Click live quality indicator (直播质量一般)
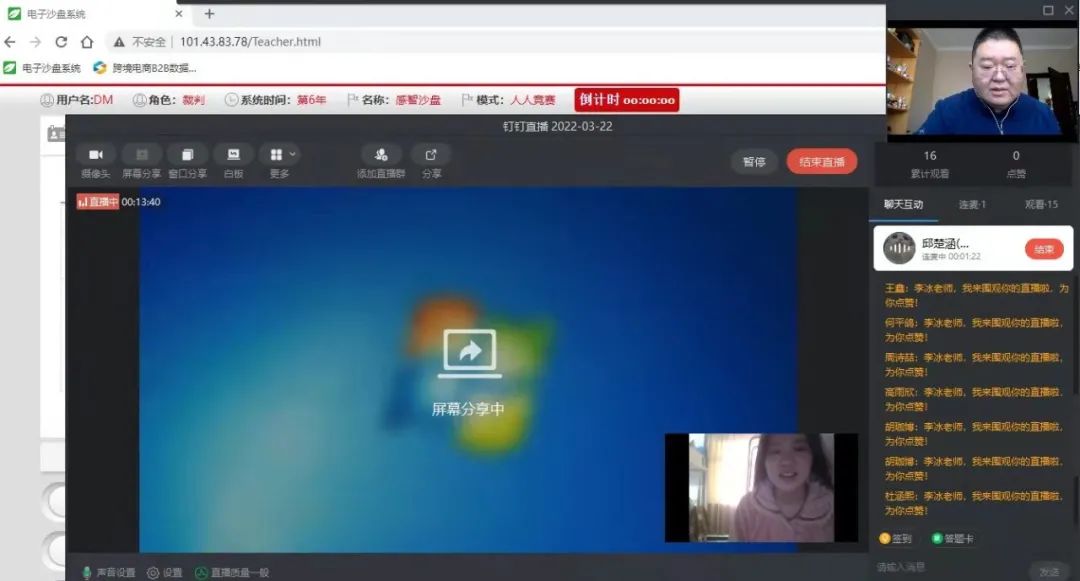The image size is (1080, 581). (x=201, y=572)
